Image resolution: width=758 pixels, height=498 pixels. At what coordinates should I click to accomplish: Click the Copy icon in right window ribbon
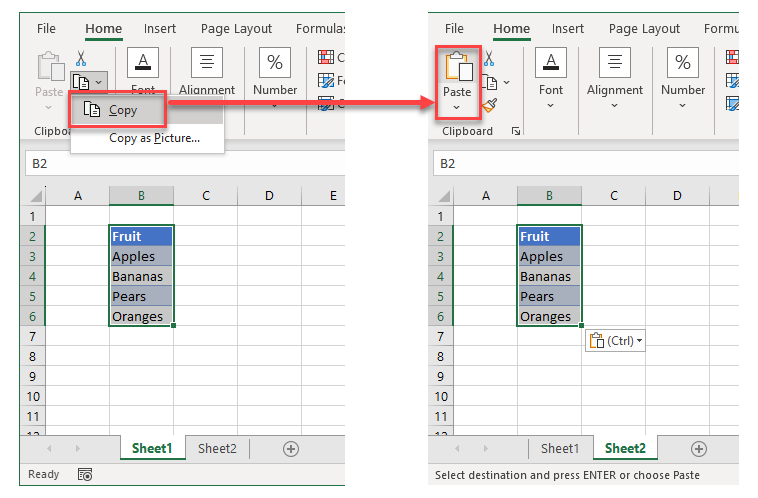pyautogui.click(x=490, y=81)
